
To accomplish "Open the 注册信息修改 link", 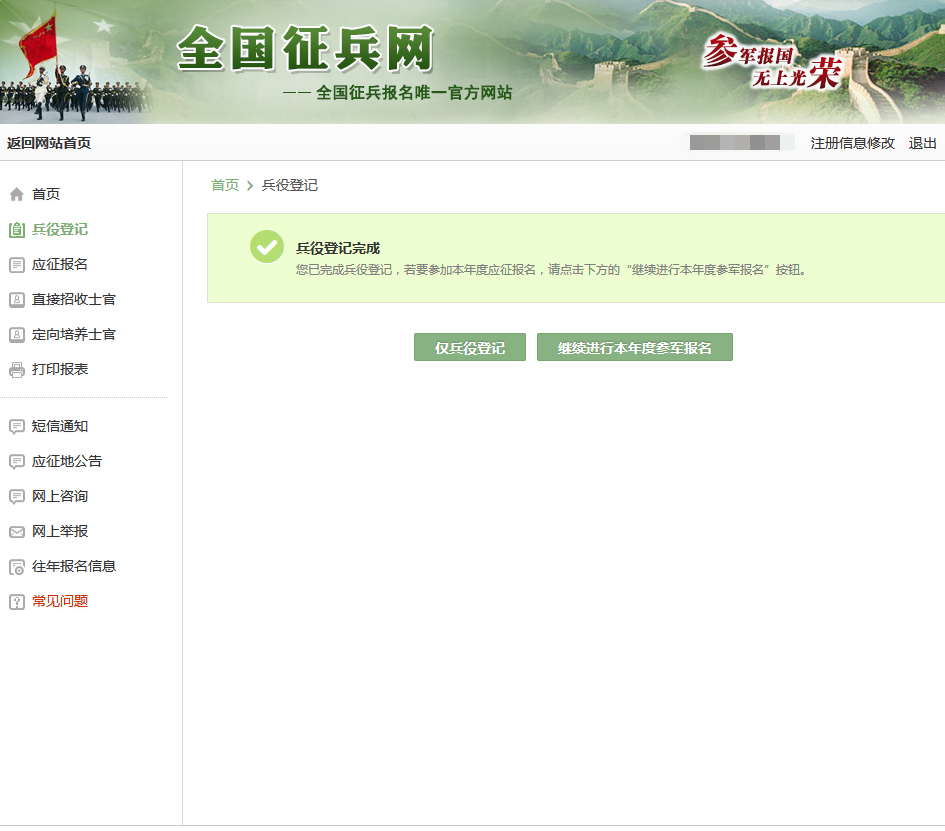I will (x=852, y=143).
